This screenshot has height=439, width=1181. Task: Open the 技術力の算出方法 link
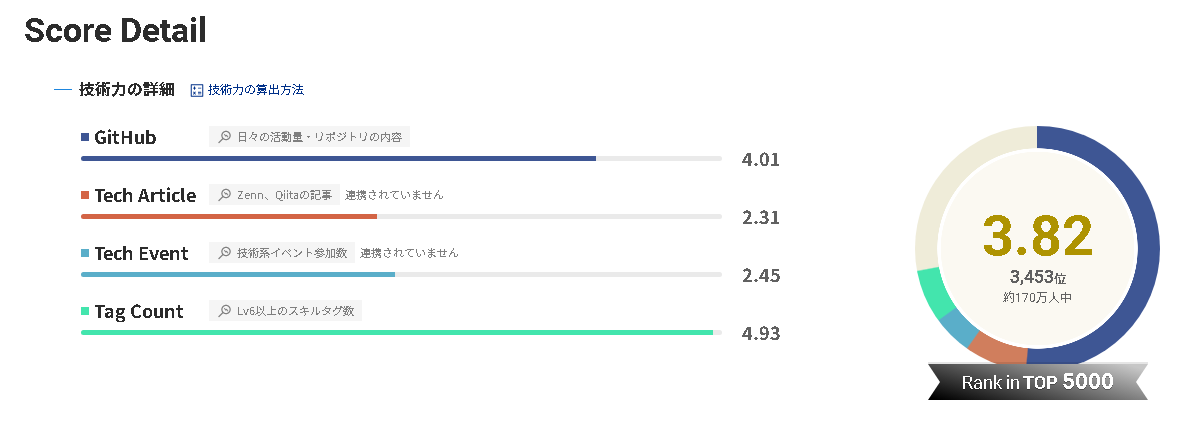256,90
